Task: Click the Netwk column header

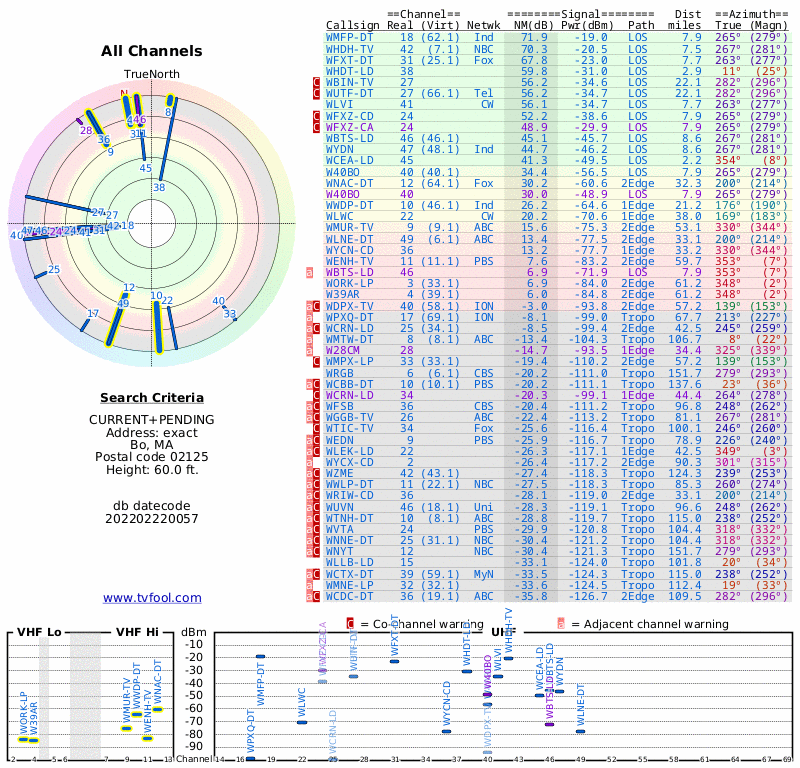Action: coord(484,26)
